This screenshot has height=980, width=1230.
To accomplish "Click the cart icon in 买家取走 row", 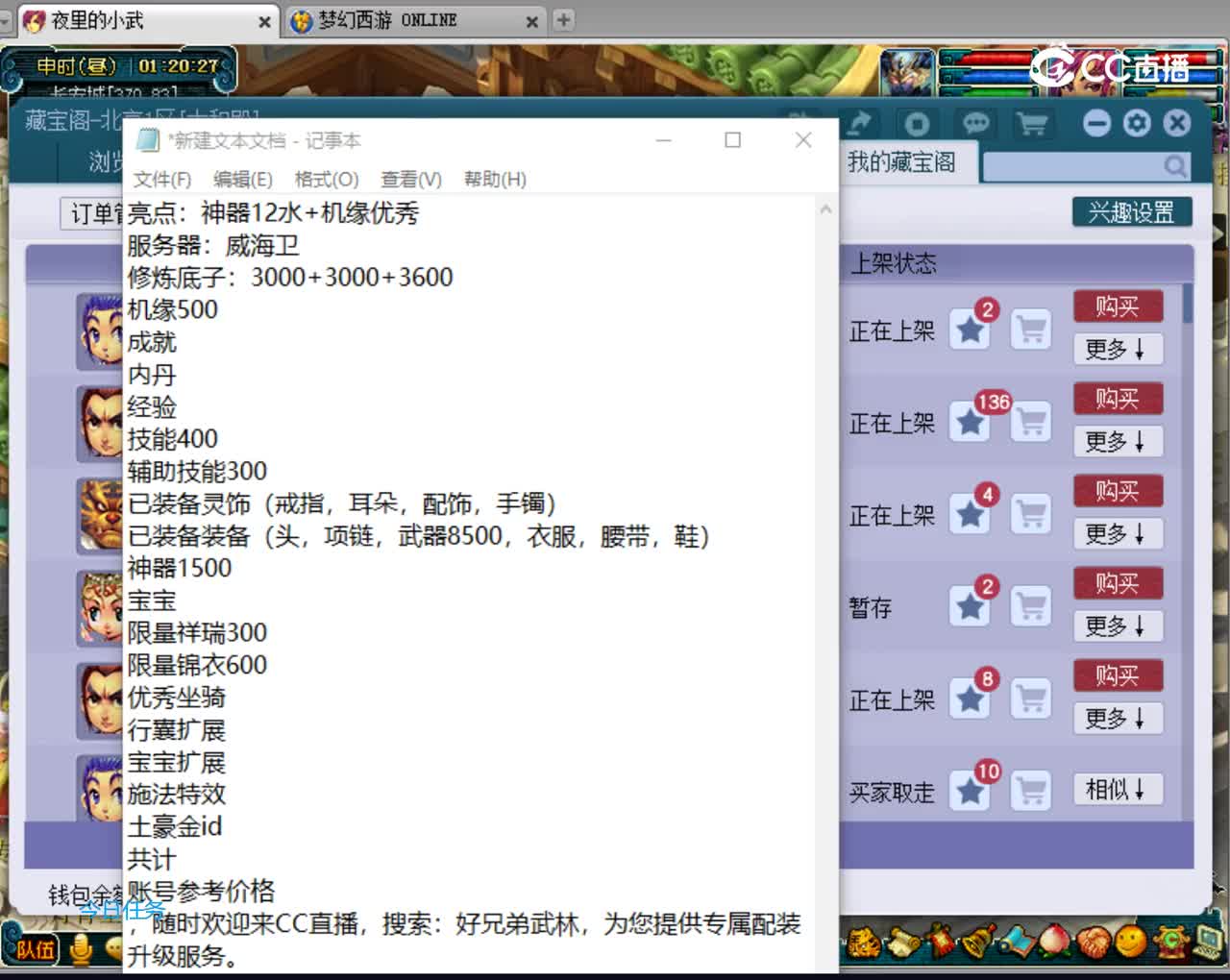I will point(1031,791).
